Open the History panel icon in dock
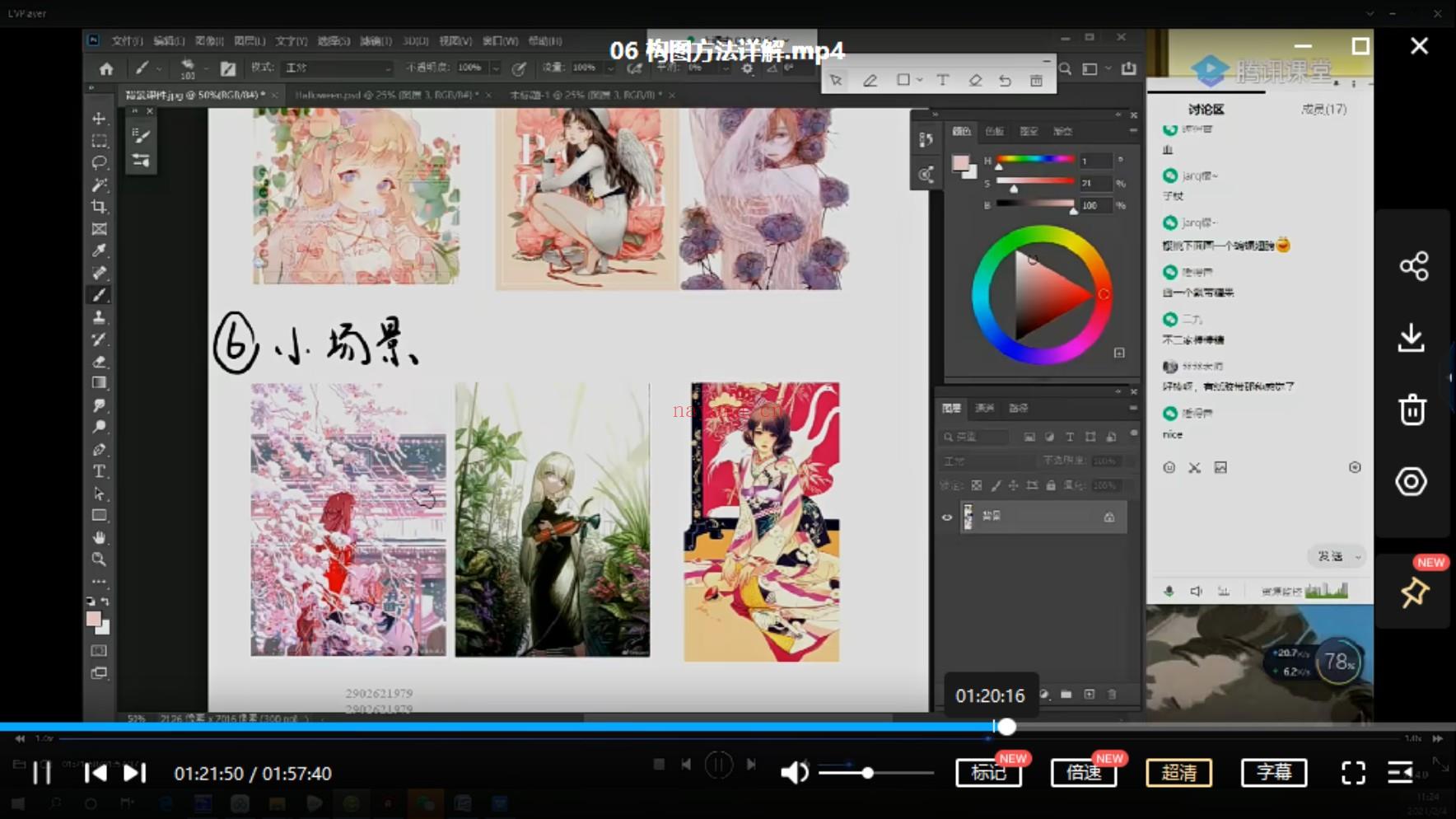The width and height of the screenshot is (1456, 819). tap(926, 140)
